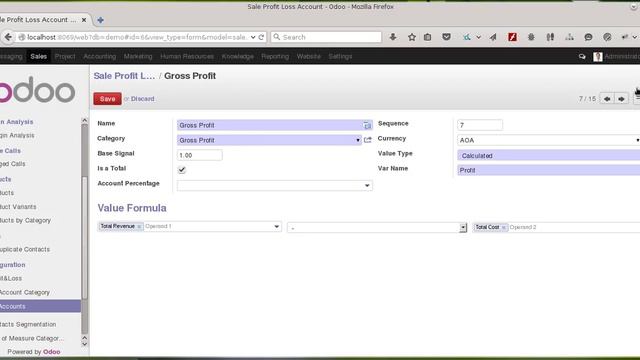This screenshot has height=360, width=640.
Task: Open the Category external link icon
Action: point(368,140)
